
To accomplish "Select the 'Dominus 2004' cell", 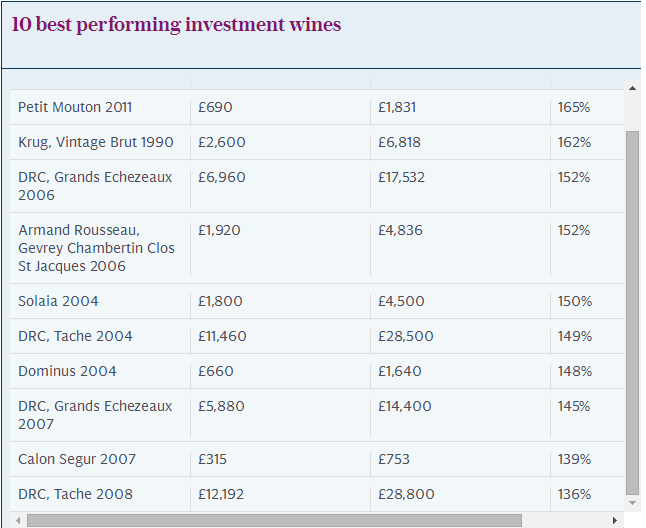I will click(100, 371).
